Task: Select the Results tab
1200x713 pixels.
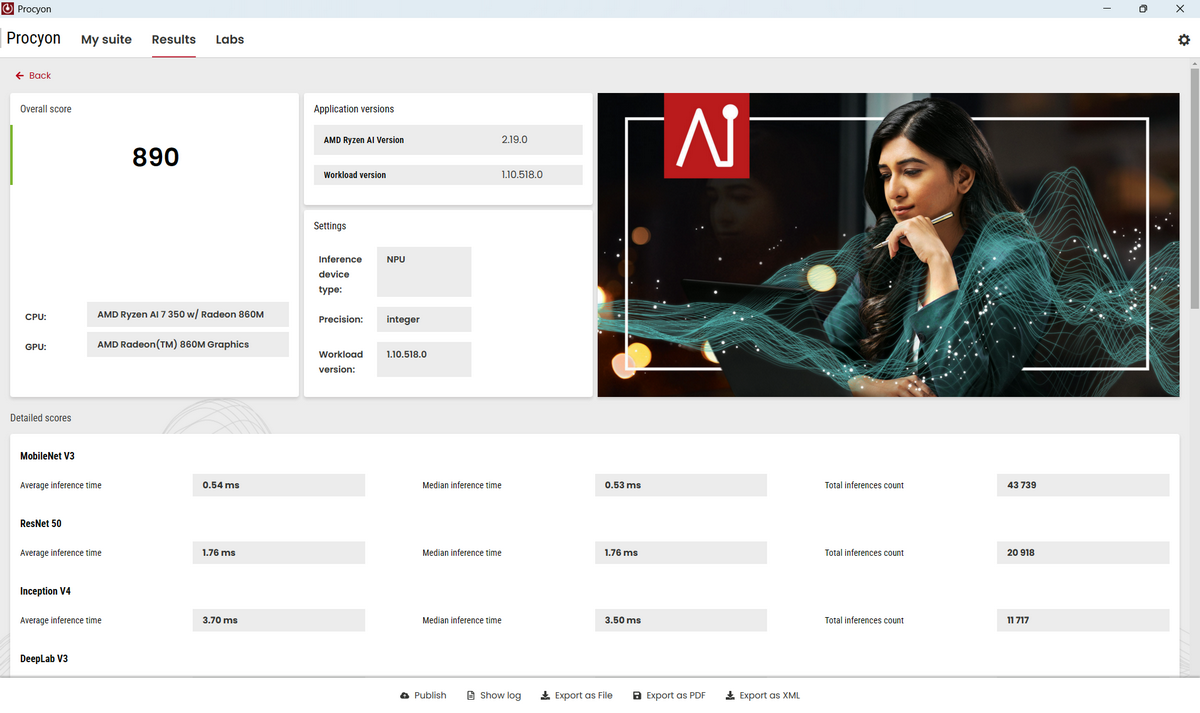Action: pyautogui.click(x=174, y=40)
